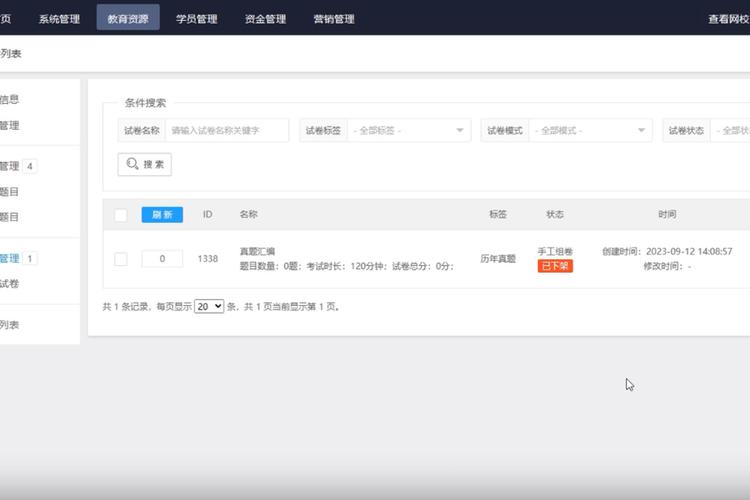Click the 搜索 button
Viewport: 750px width, 500px height.
pyautogui.click(x=144, y=164)
